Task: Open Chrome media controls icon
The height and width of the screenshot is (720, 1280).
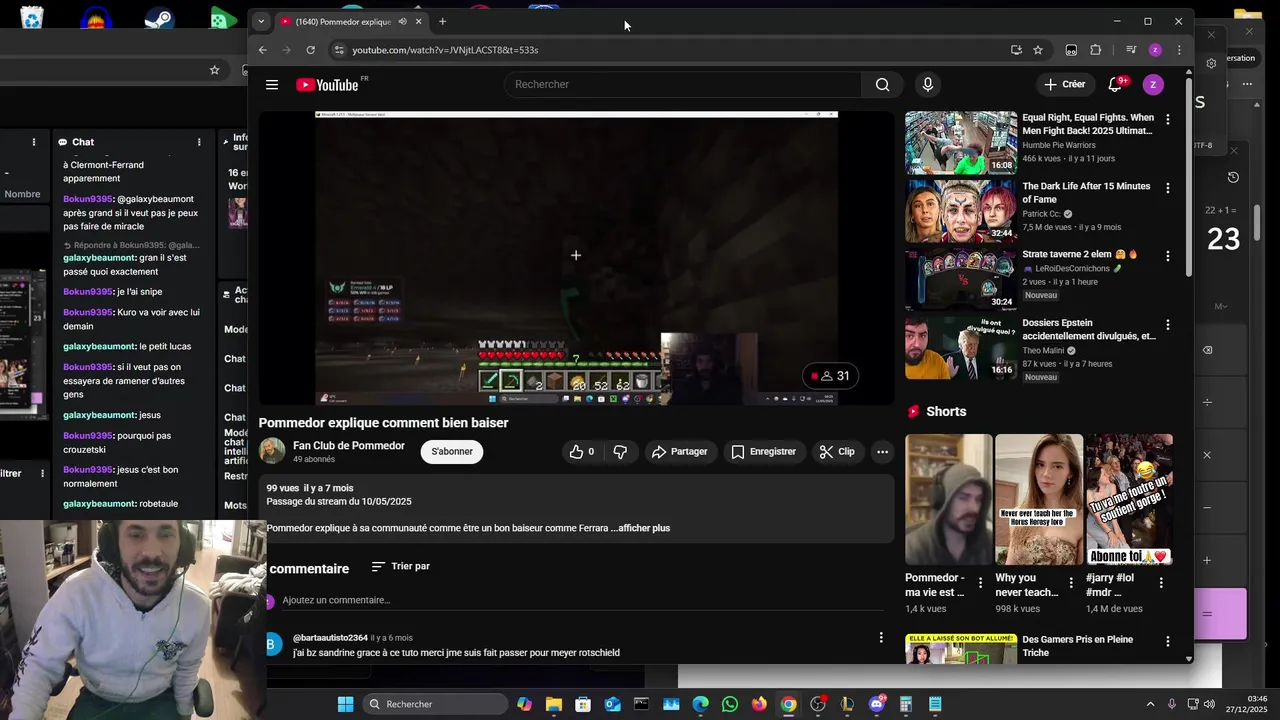Action: click(1131, 50)
